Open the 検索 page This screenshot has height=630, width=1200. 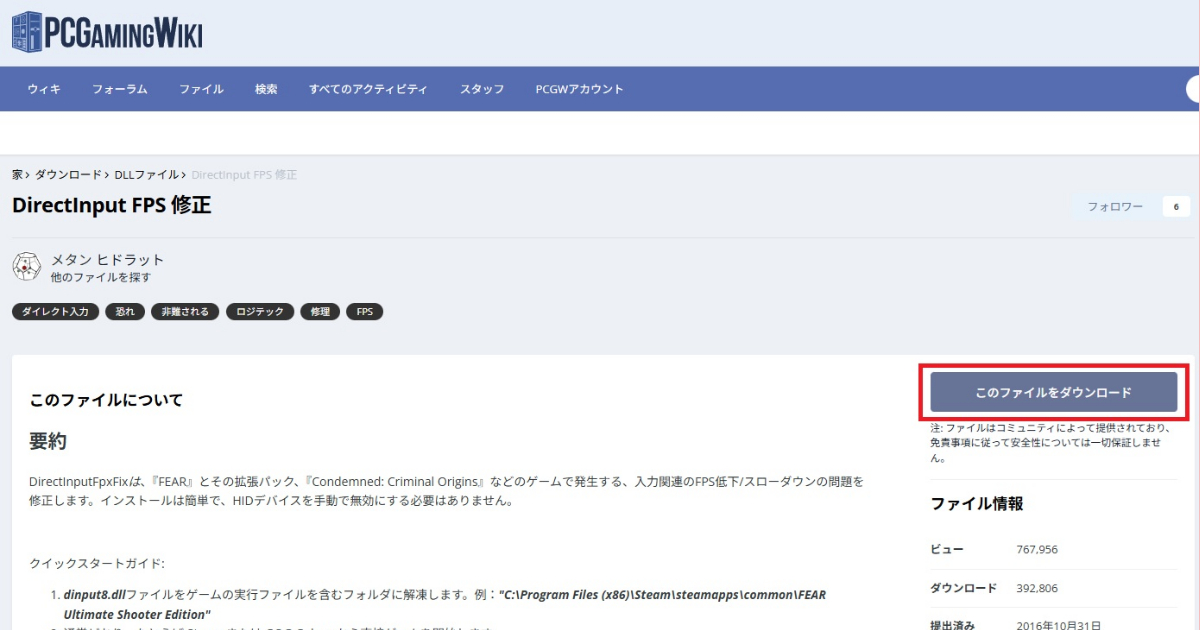[x=265, y=89]
